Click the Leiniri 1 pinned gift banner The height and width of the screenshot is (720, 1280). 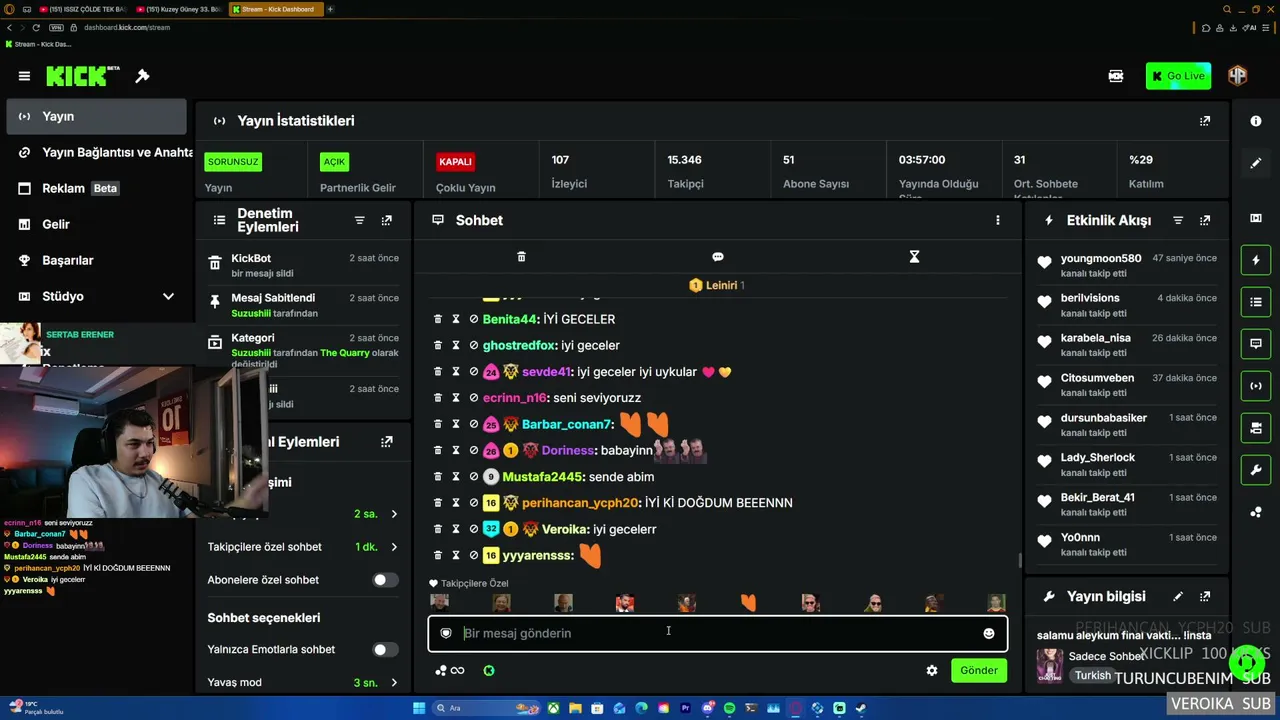tap(717, 285)
